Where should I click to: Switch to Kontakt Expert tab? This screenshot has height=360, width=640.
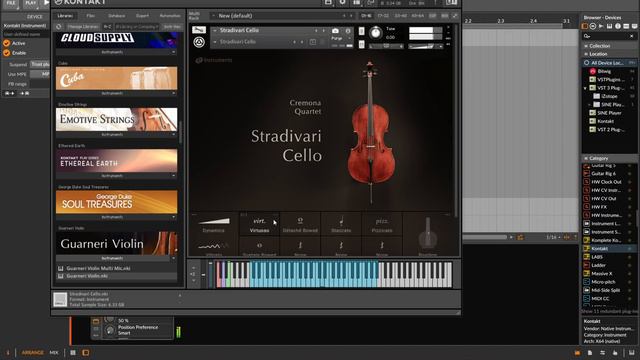pos(142,16)
